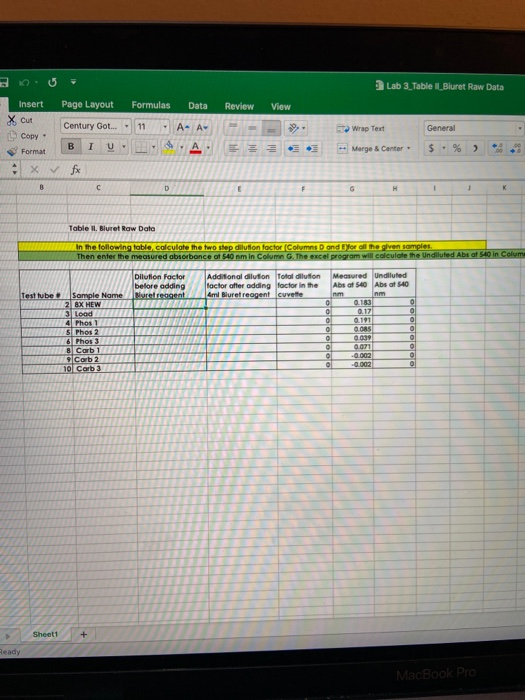525x700 pixels.
Task: Open the Formulas tab
Action: click(x=151, y=105)
